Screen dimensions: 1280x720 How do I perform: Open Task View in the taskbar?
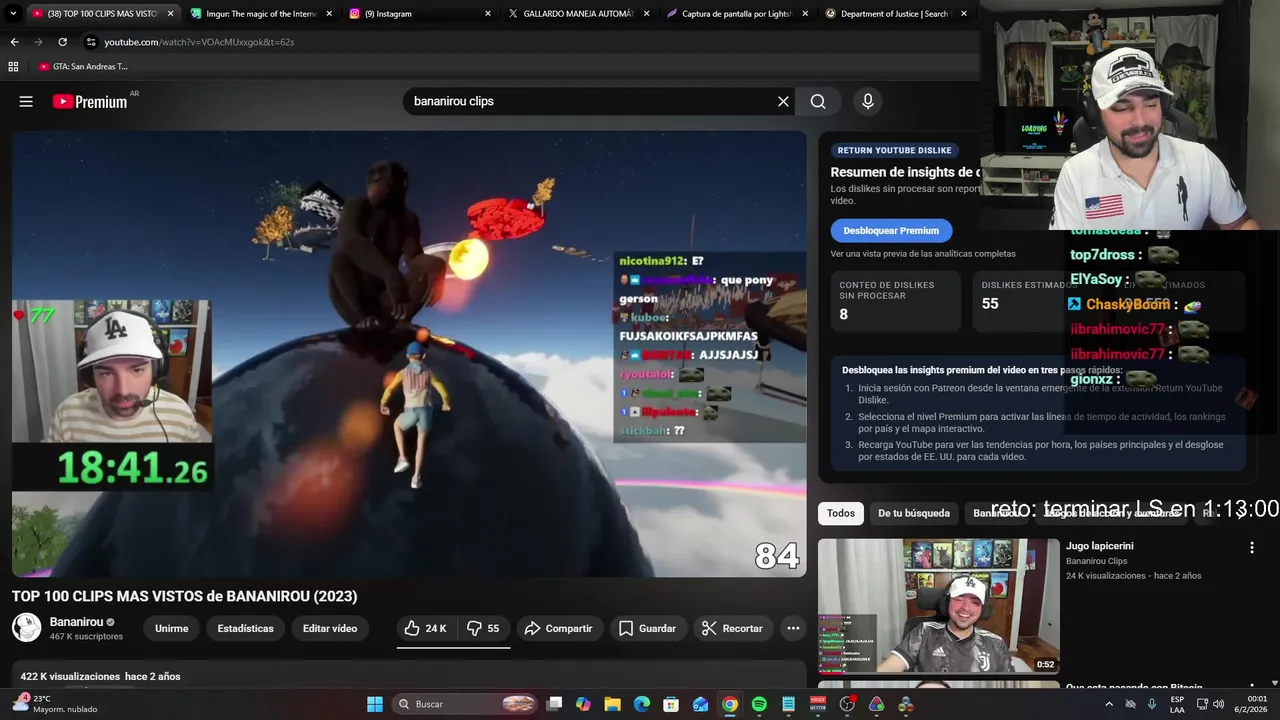(555, 704)
